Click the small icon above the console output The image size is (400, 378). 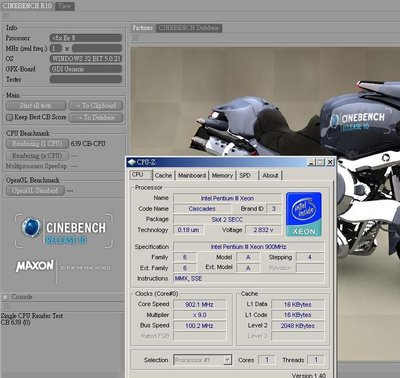5,306
